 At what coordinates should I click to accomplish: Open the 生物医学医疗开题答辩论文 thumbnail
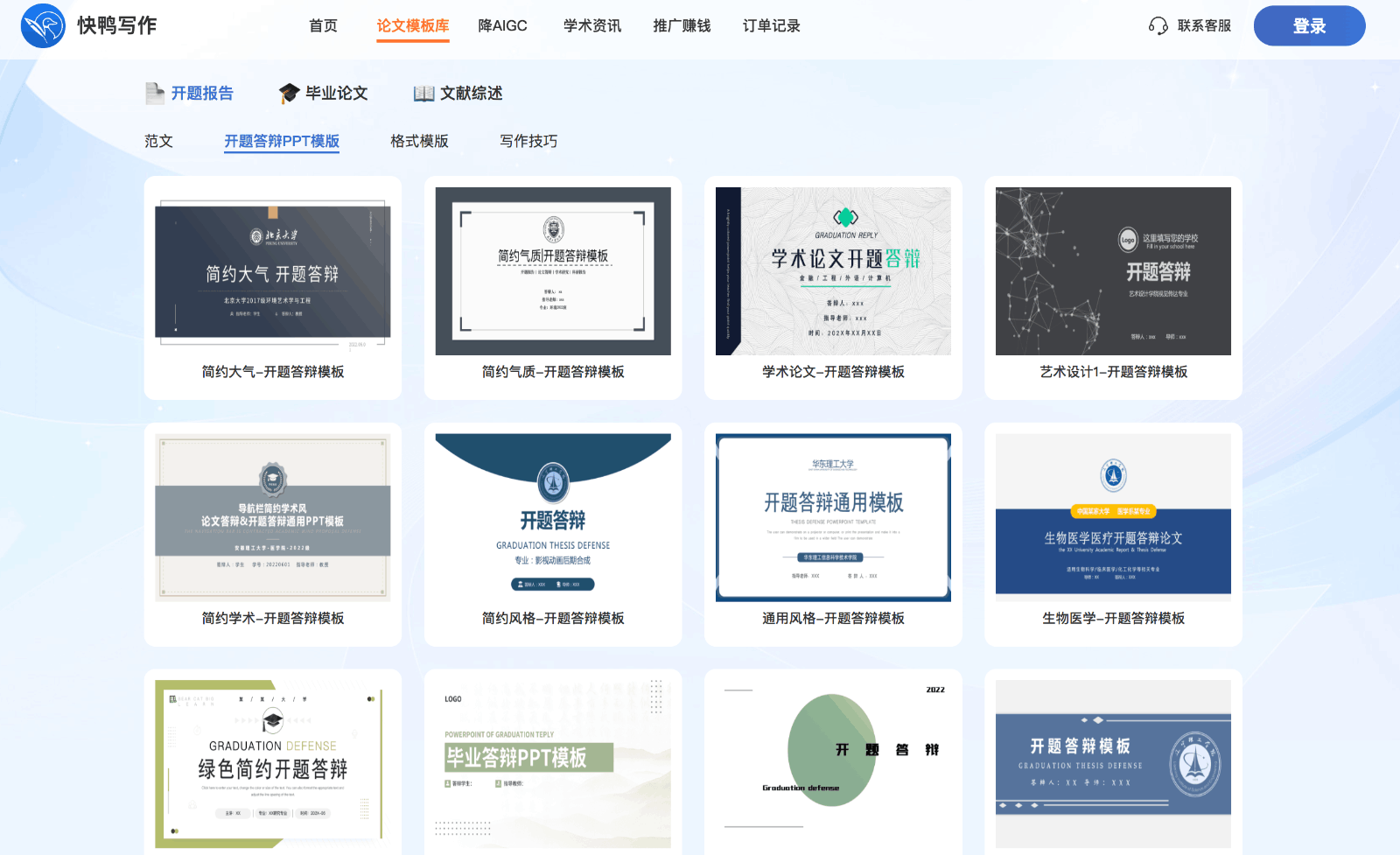click(x=1113, y=517)
